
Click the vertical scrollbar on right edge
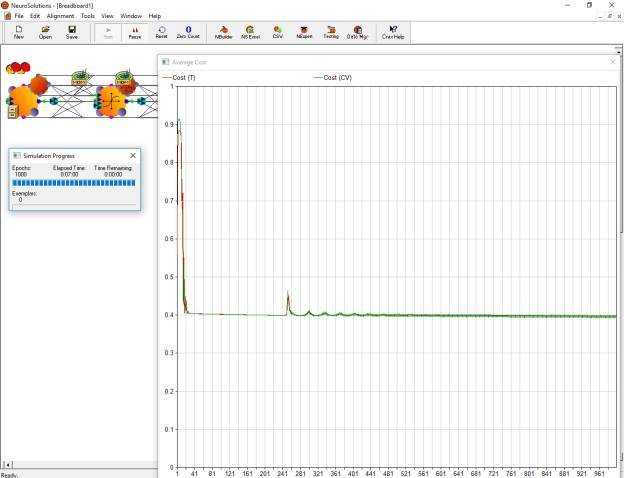tap(621, 255)
